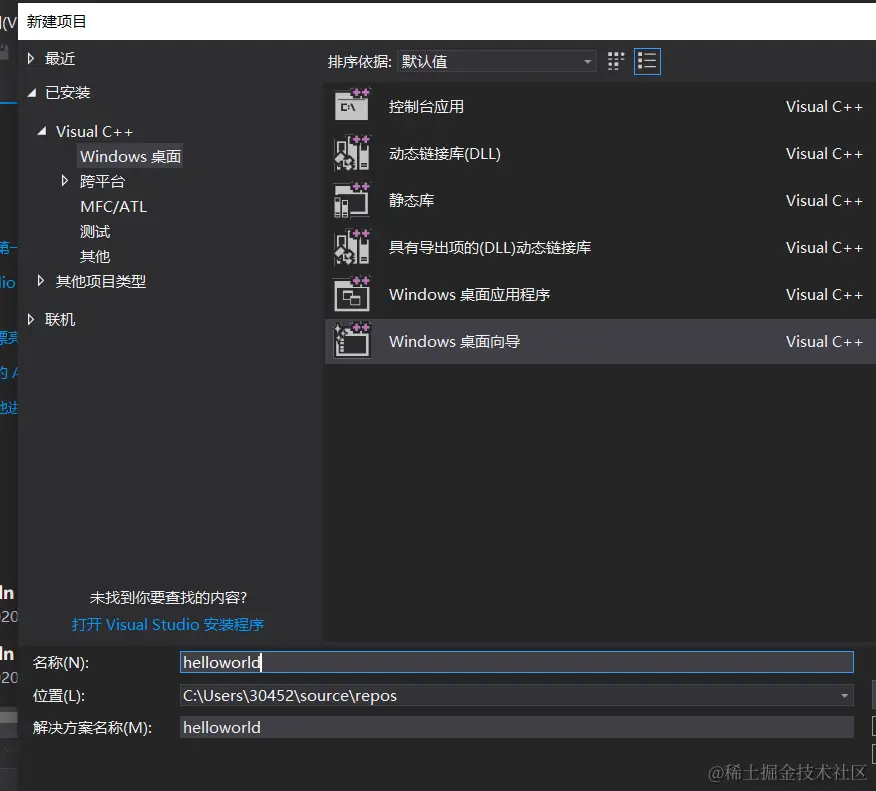Click the 动态链接库(DLL) template icon
Screen dimensions: 876x791
[351, 153]
